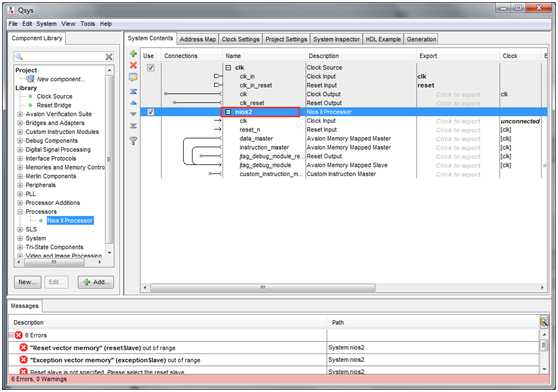Screen dimensions: 558x392
Task: Open the File menu
Action: (13, 24)
